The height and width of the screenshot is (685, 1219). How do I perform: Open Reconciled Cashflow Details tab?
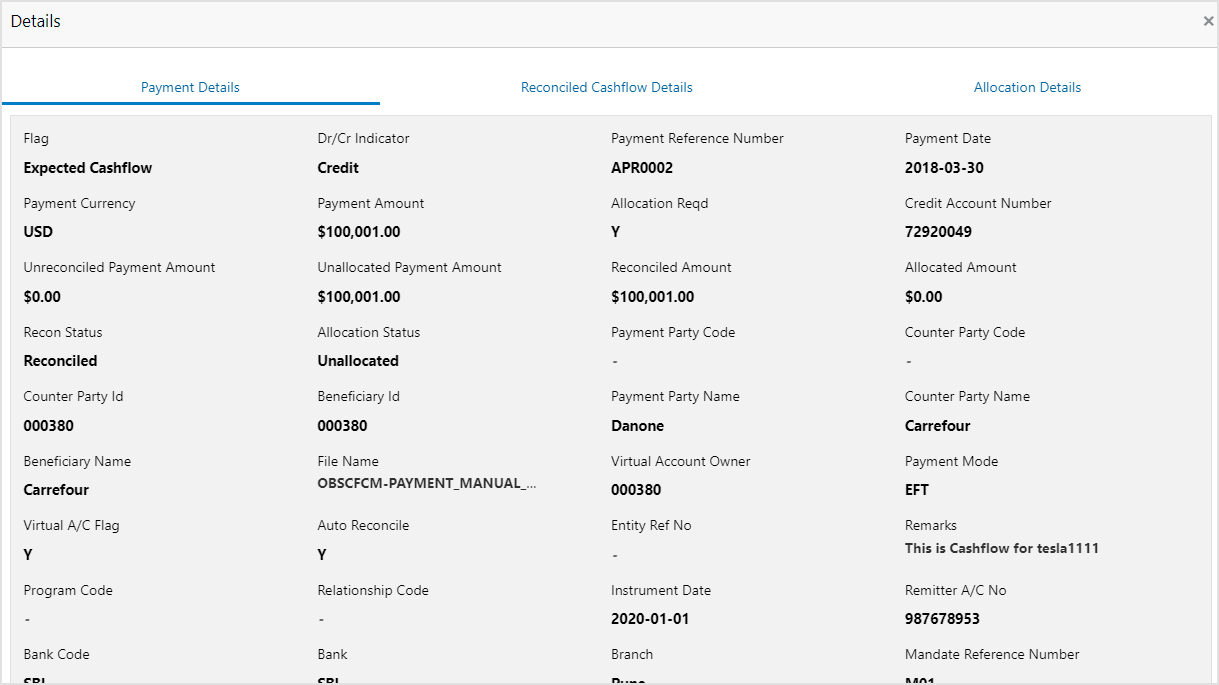[607, 87]
